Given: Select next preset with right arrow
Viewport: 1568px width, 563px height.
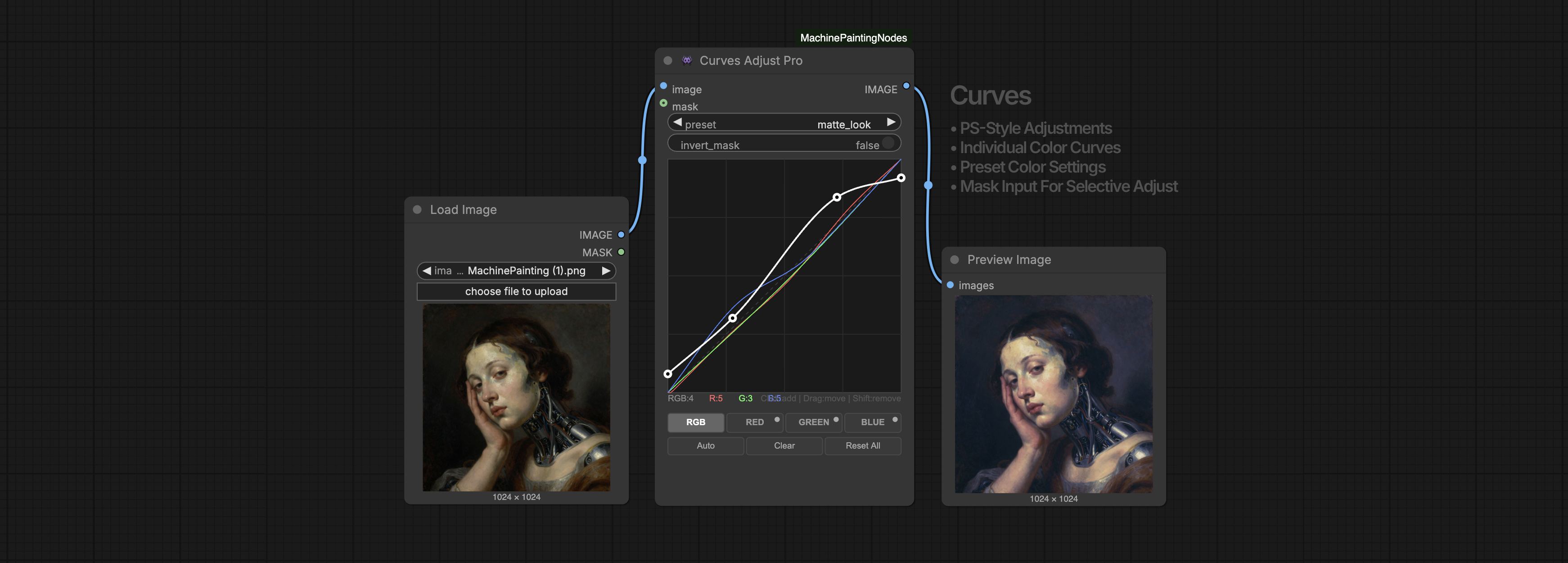Looking at the screenshot, I should [891, 123].
